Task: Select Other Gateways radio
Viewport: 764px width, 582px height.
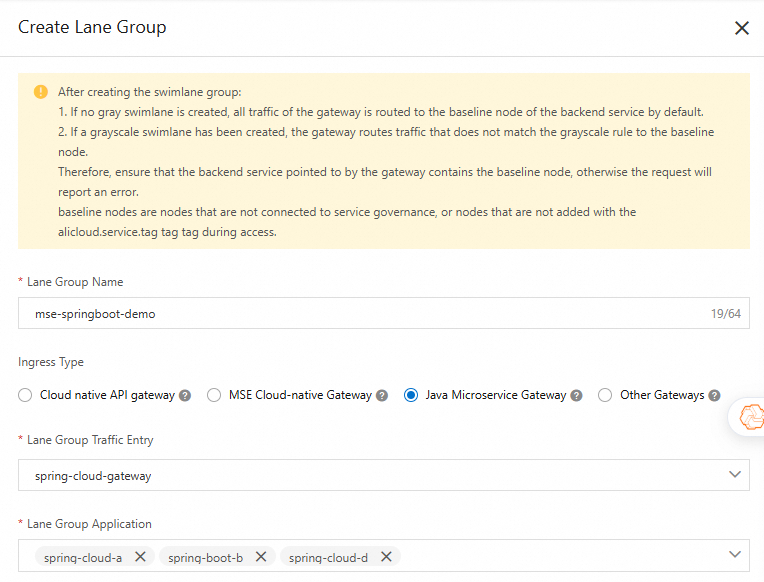Action: coord(605,395)
